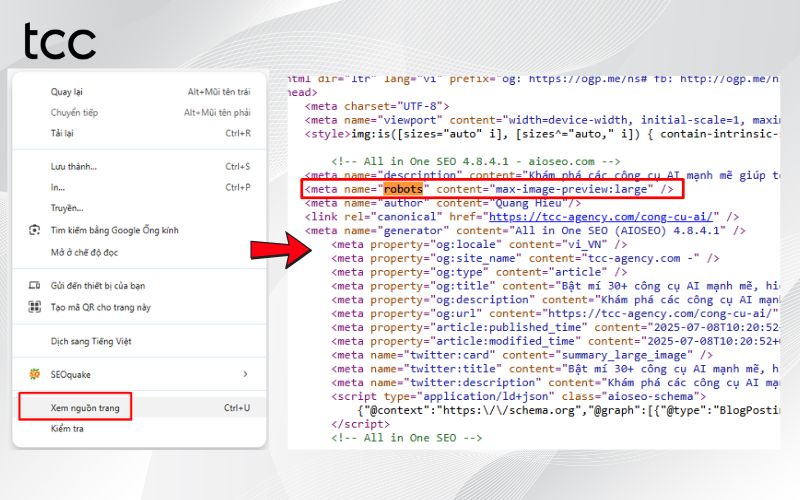
Task: Click the article:modified_time line
Action: tap(555, 341)
